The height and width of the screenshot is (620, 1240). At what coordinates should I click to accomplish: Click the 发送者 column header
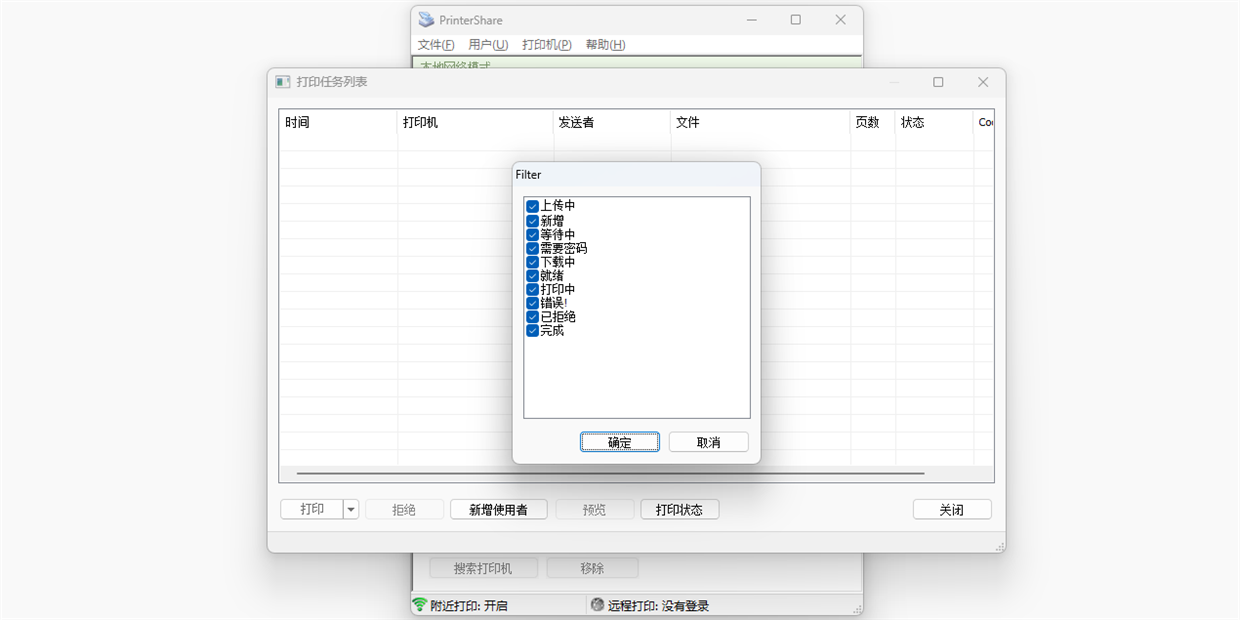click(x=576, y=123)
